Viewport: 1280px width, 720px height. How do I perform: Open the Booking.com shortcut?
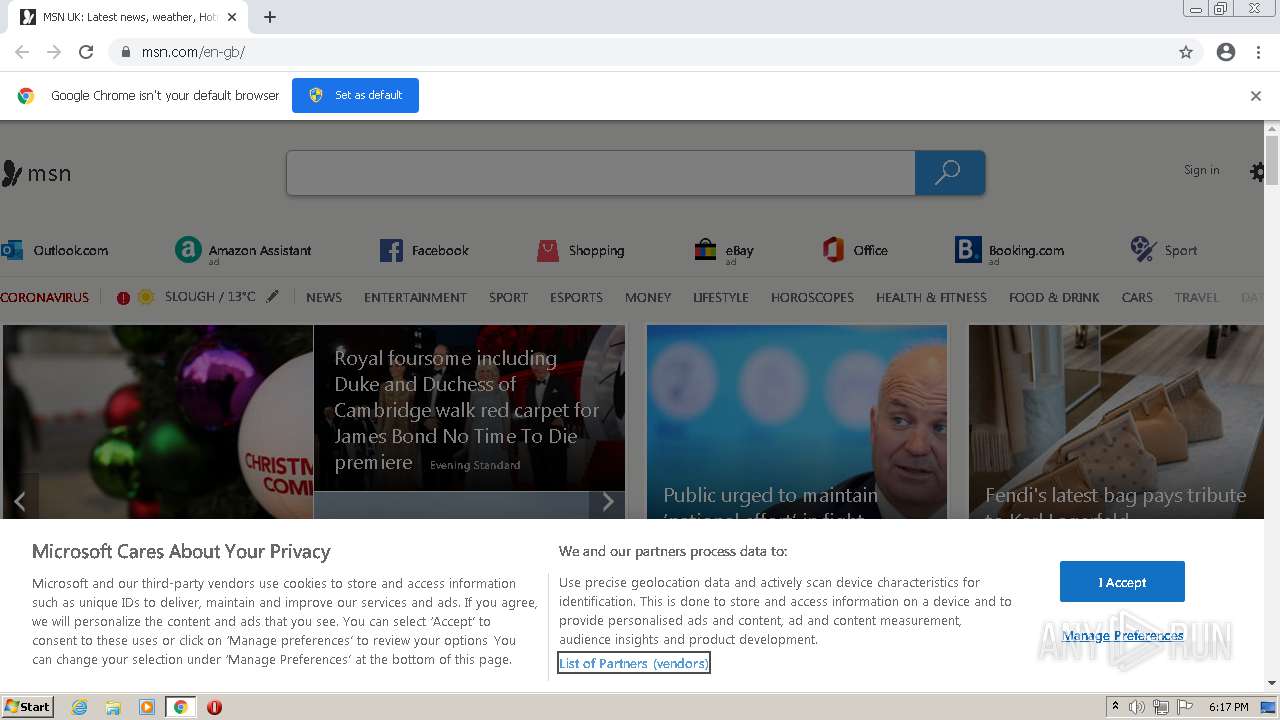[x=1010, y=250]
